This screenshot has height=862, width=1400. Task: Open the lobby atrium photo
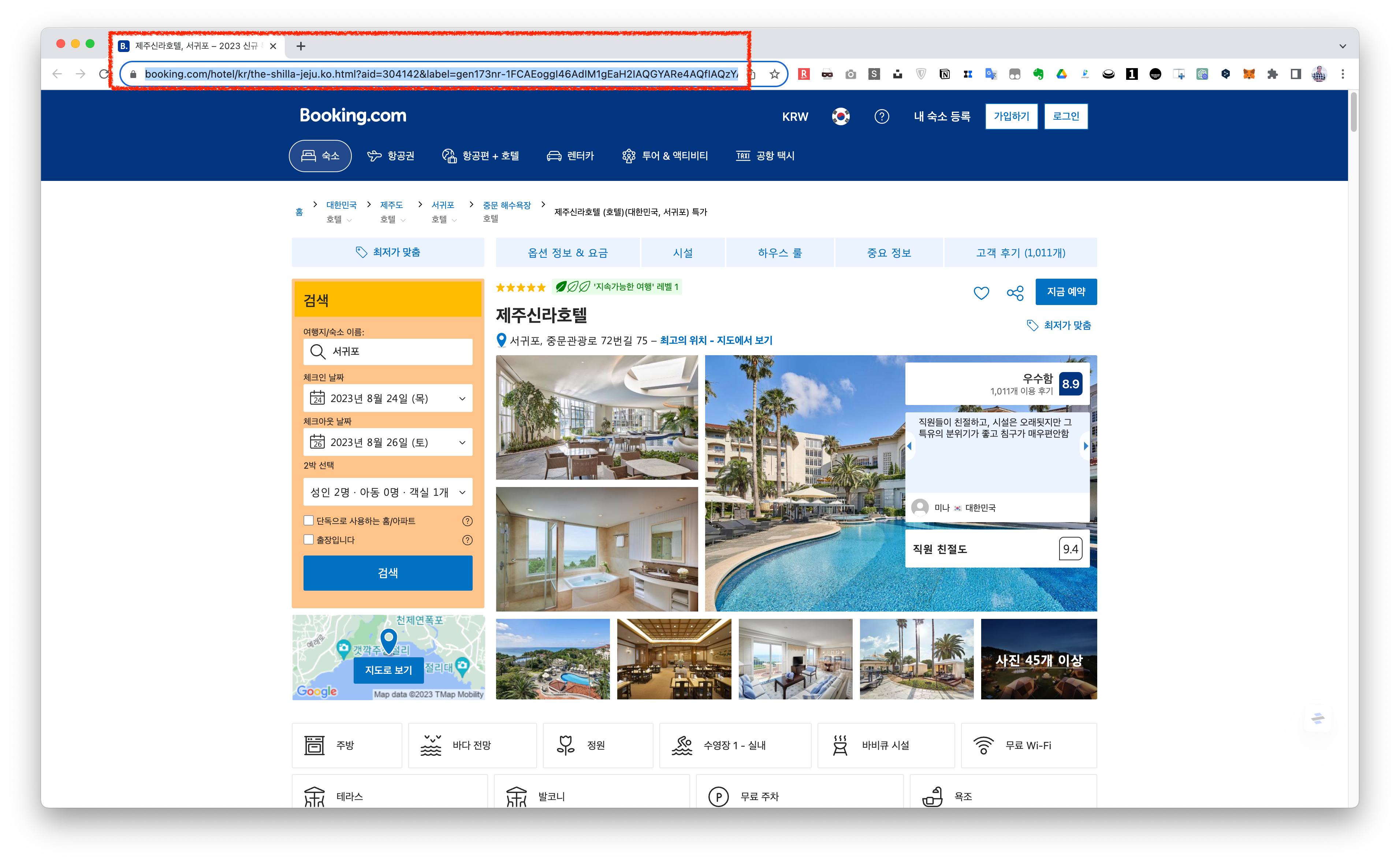(x=597, y=418)
